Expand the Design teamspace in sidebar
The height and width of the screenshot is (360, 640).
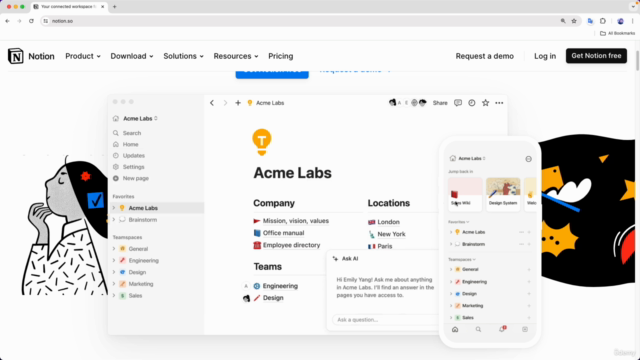pyautogui.click(x=114, y=272)
